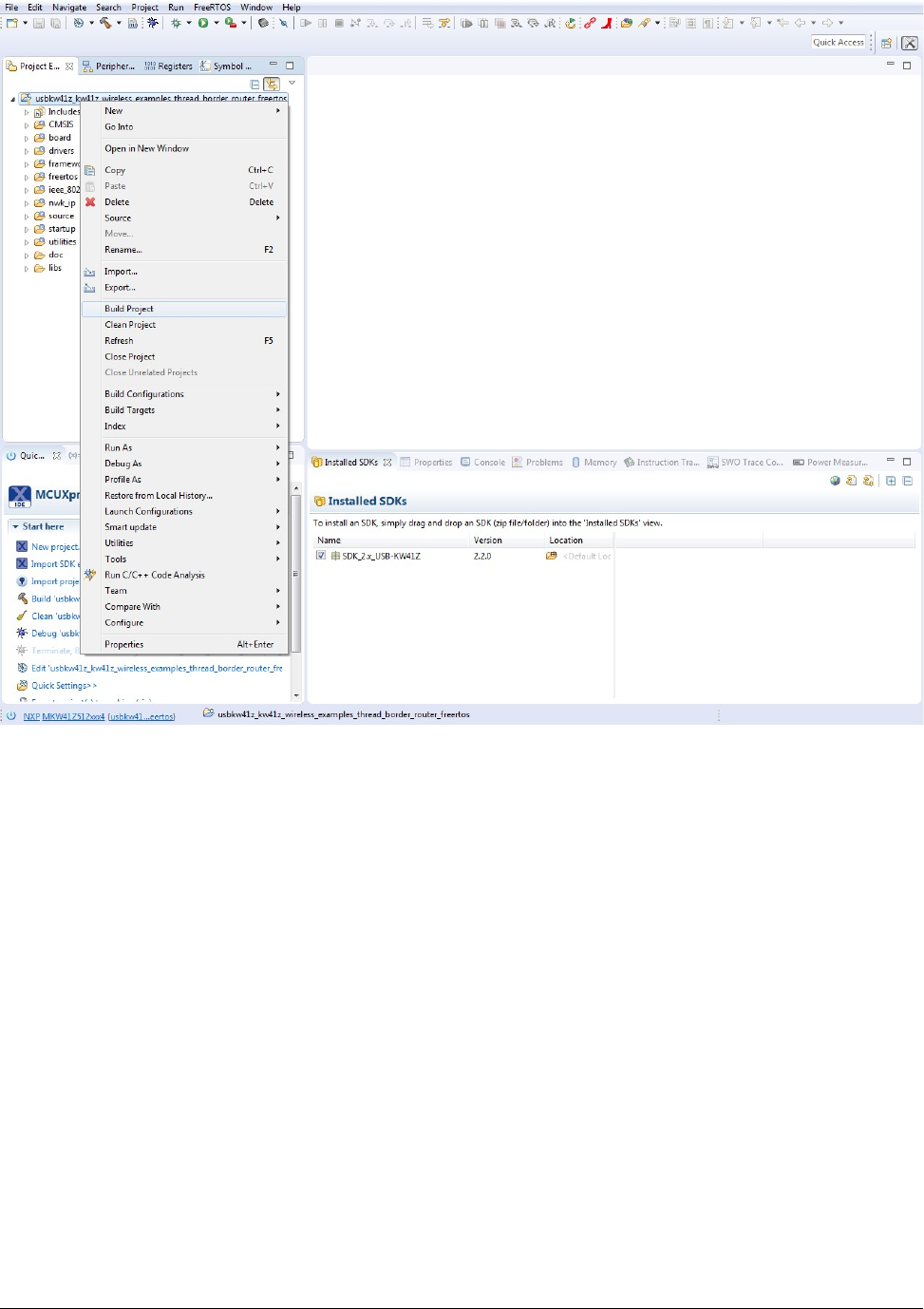Expand the libs folder node
This screenshot has width=924, height=1309.
[27, 269]
